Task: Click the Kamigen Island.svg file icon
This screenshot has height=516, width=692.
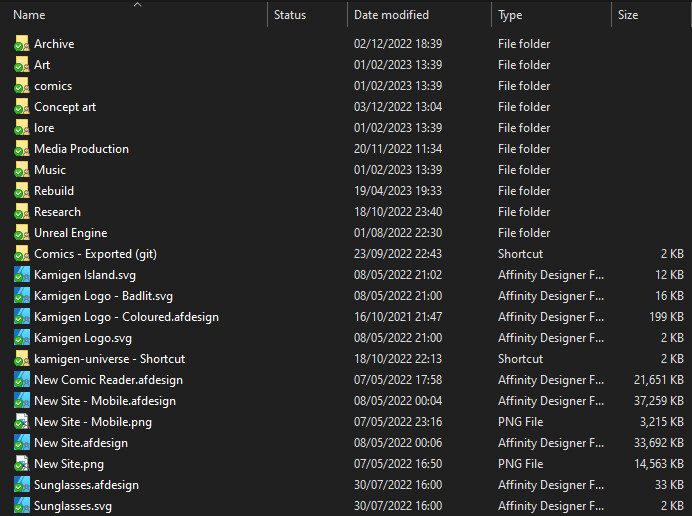Action: (x=22, y=275)
